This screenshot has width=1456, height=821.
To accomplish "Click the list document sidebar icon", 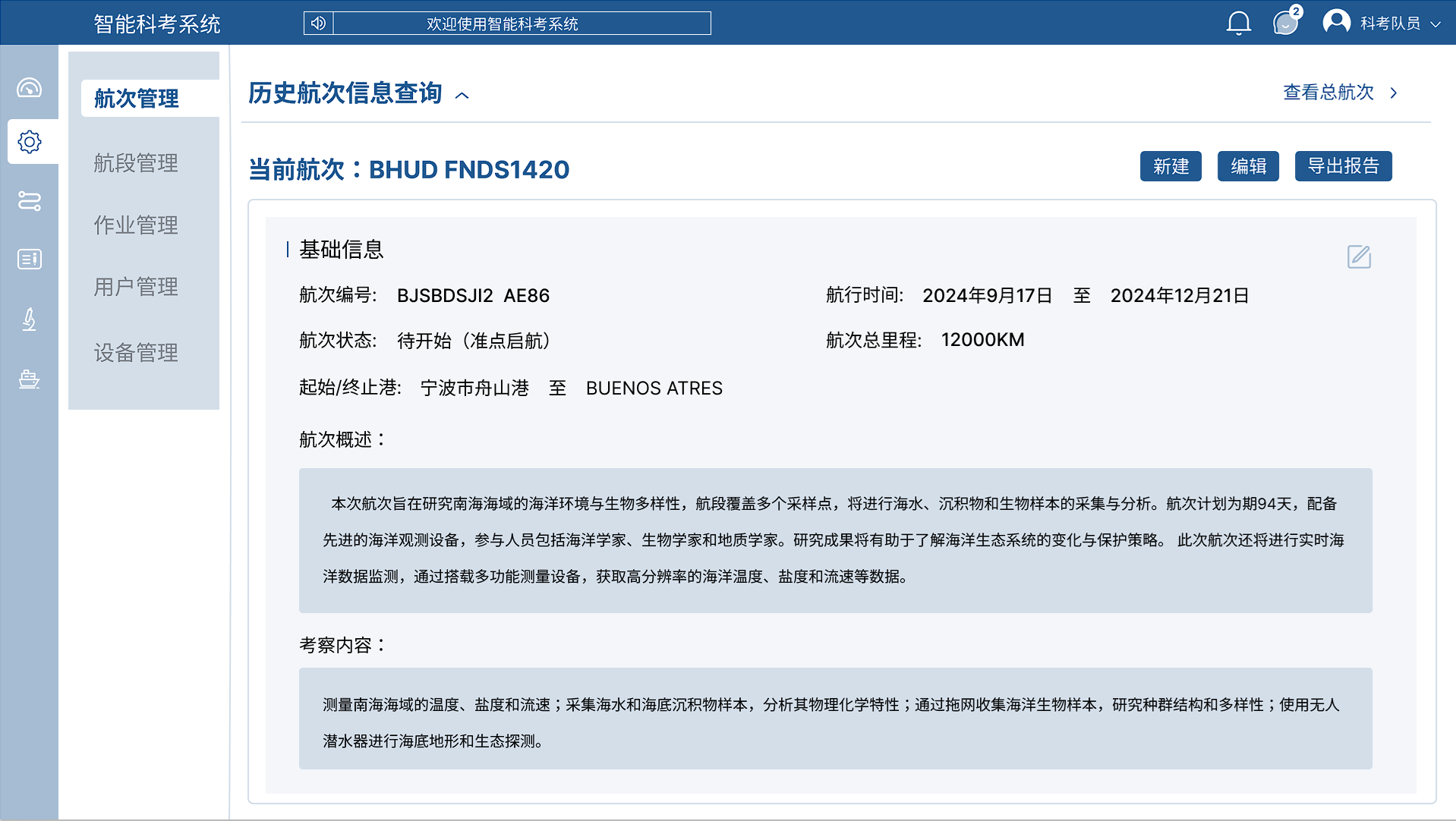I will coord(29,260).
